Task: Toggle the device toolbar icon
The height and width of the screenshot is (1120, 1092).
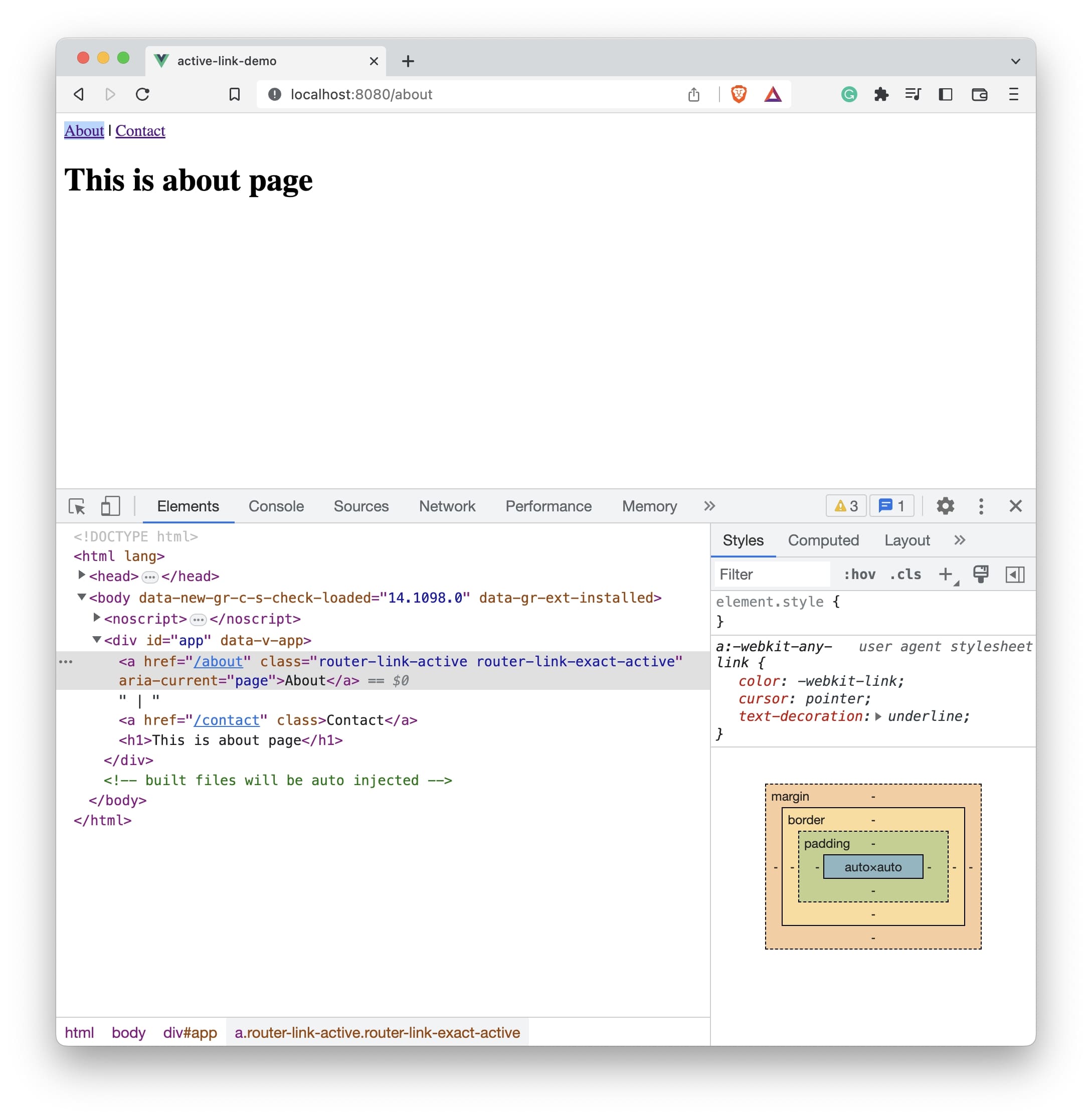Action: click(110, 506)
